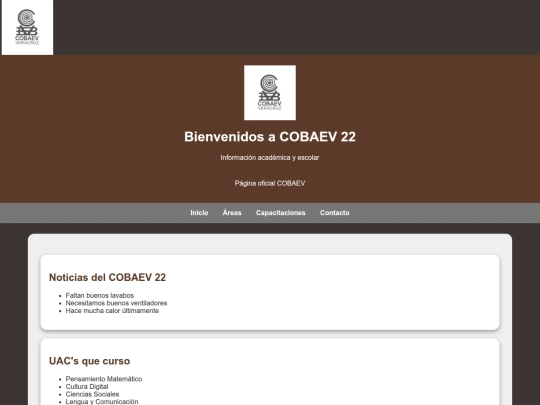Click the Ciencias Sociales list item
540x405 pixels.
pyautogui.click(x=92, y=394)
